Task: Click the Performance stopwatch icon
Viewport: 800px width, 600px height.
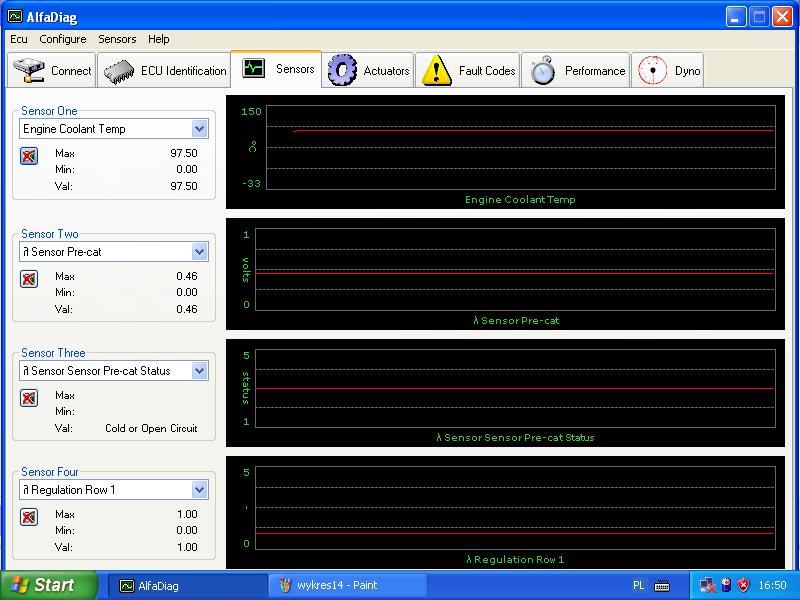Action: point(543,71)
